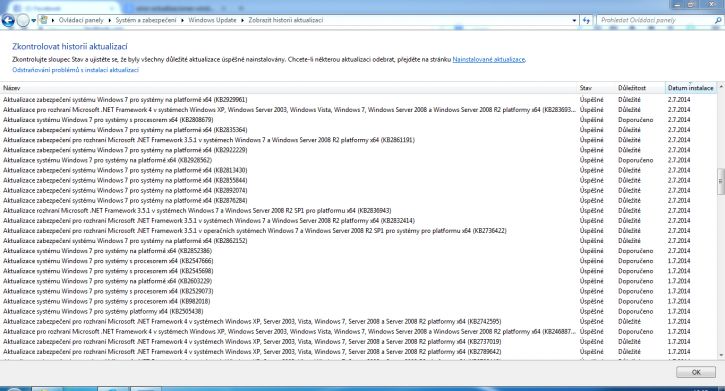Screen dimensions: 725x391
Task: Select the .NET Framework update KB2736422
Action: (358, 231)
